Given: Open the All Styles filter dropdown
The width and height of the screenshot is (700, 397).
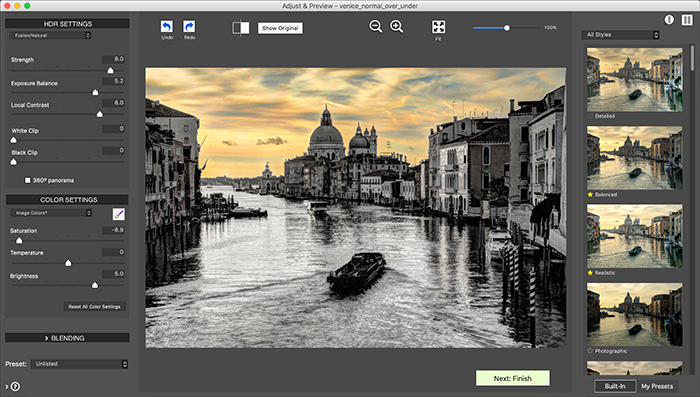Looking at the screenshot, I should [x=621, y=35].
